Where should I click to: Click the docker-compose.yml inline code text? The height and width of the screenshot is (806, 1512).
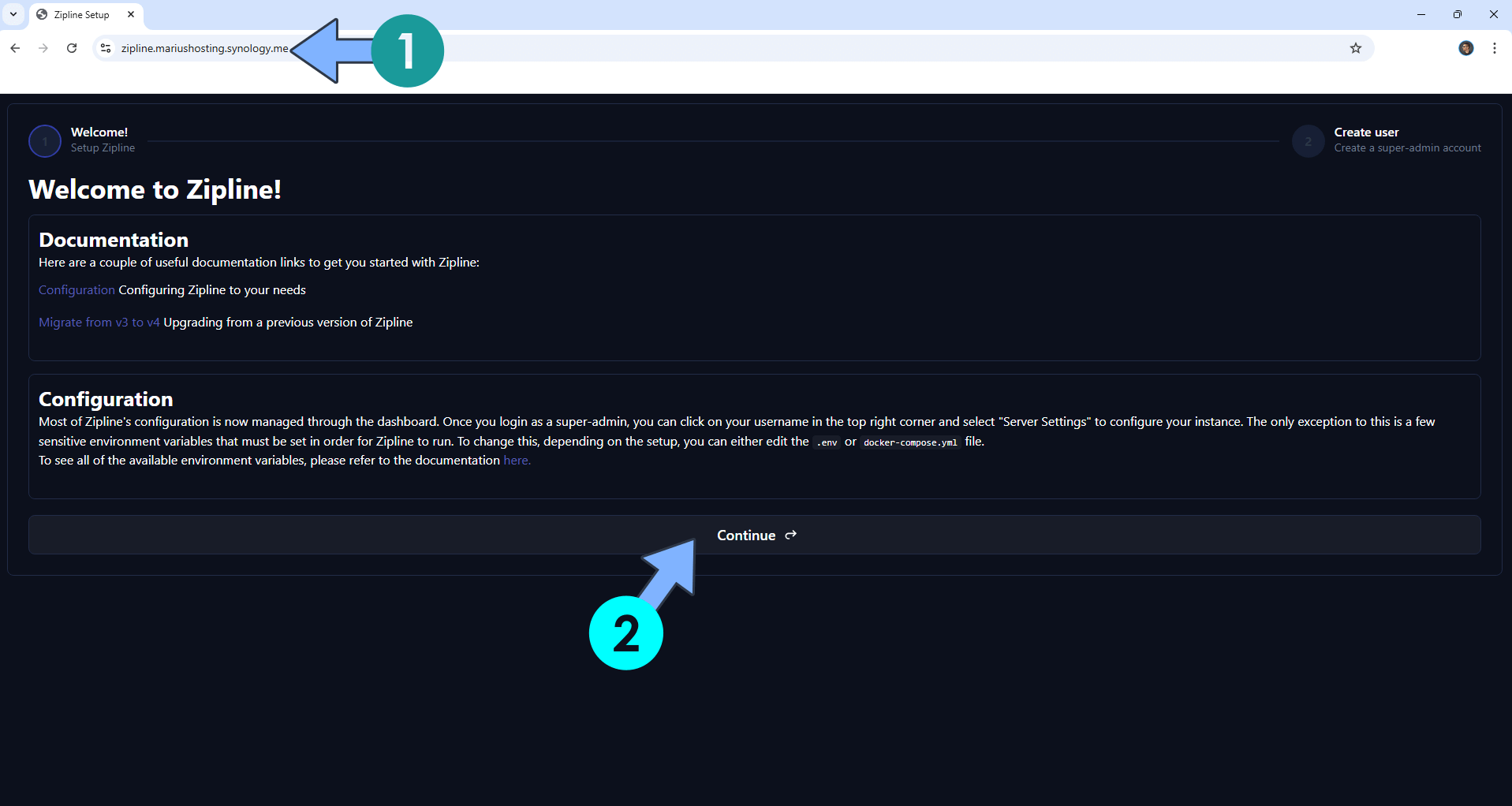pyautogui.click(x=910, y=442)
